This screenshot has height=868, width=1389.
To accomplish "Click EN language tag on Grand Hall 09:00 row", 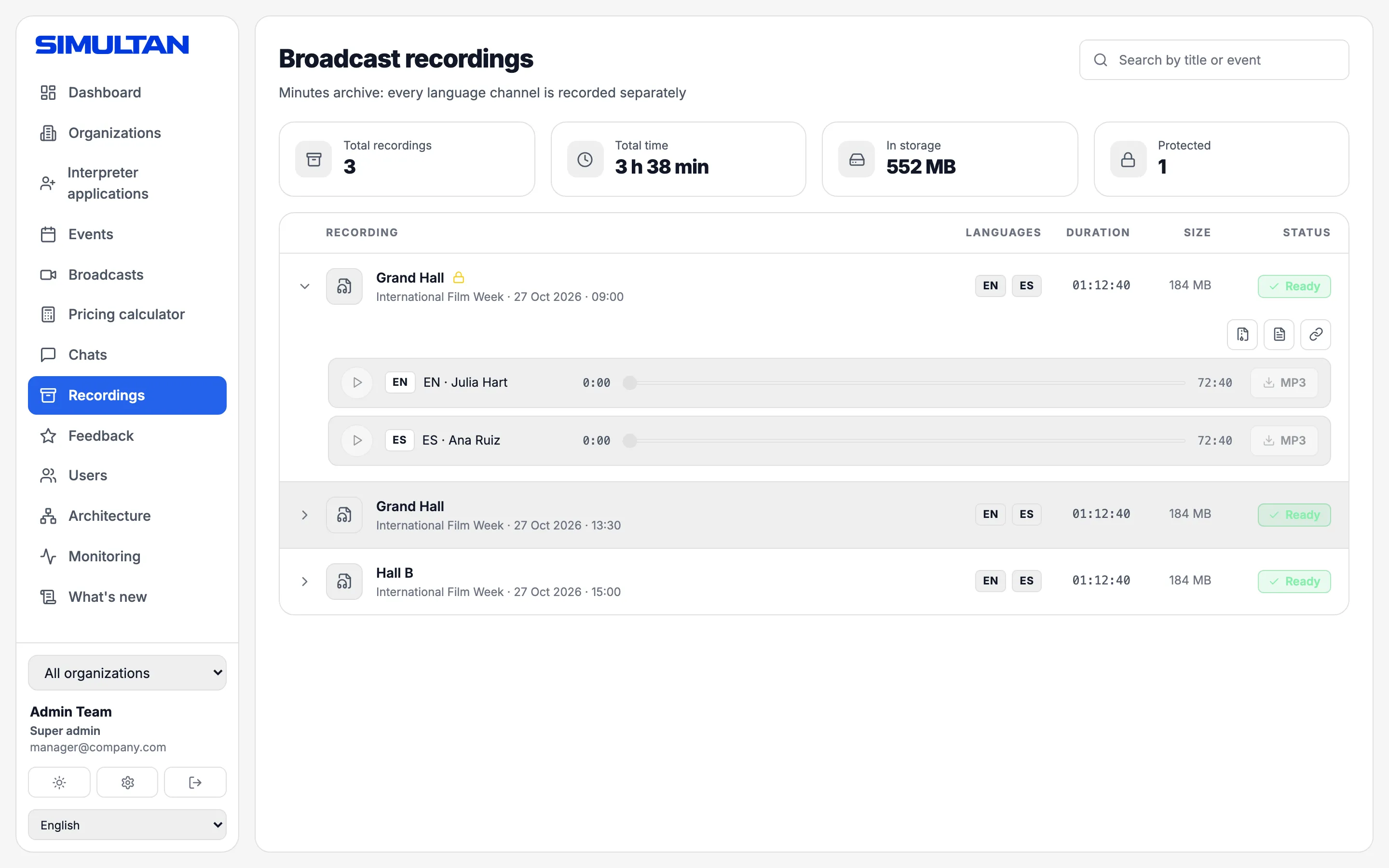I will (x=990, y=285).
